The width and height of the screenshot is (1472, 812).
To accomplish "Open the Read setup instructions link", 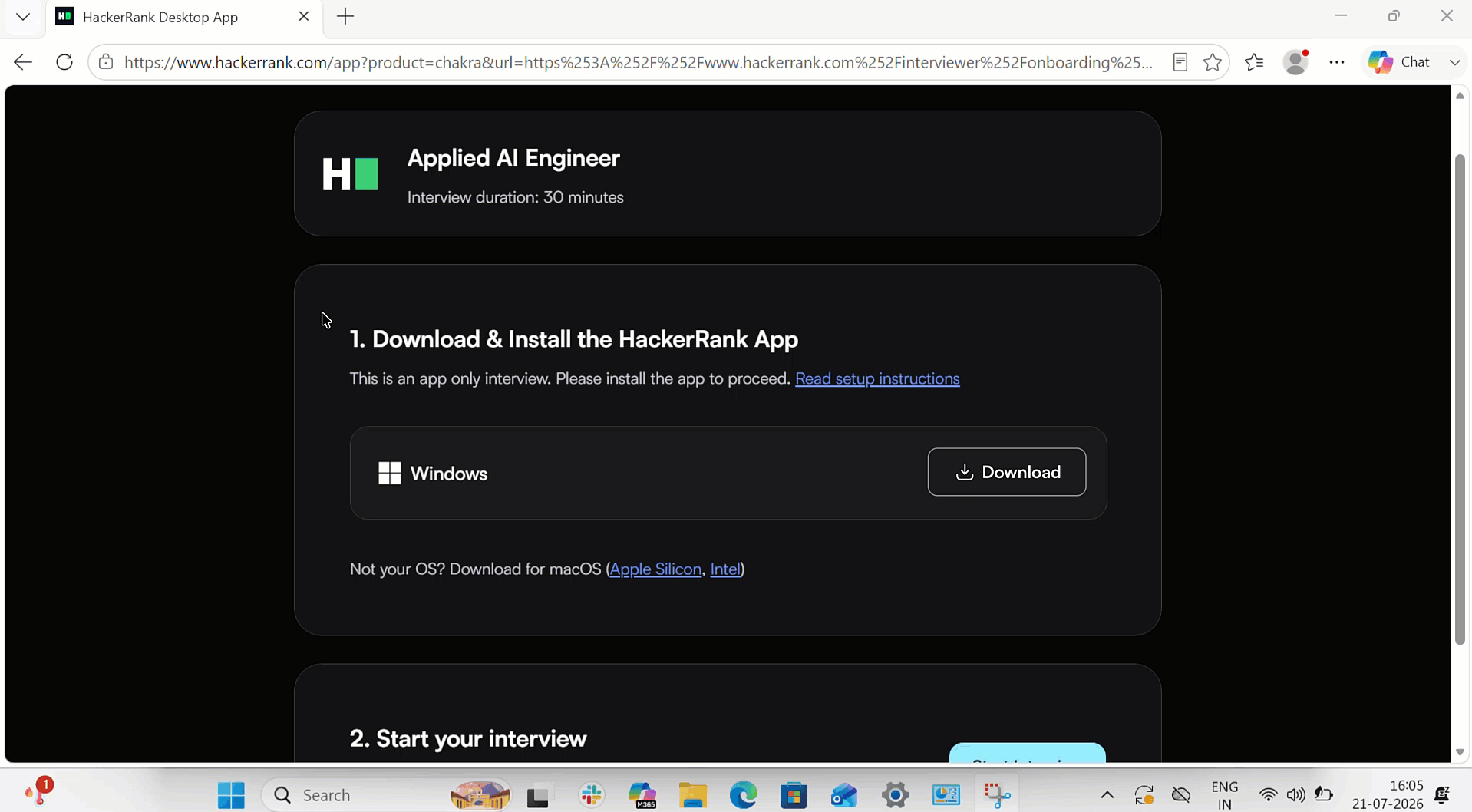I will click(x=877, y=378).
